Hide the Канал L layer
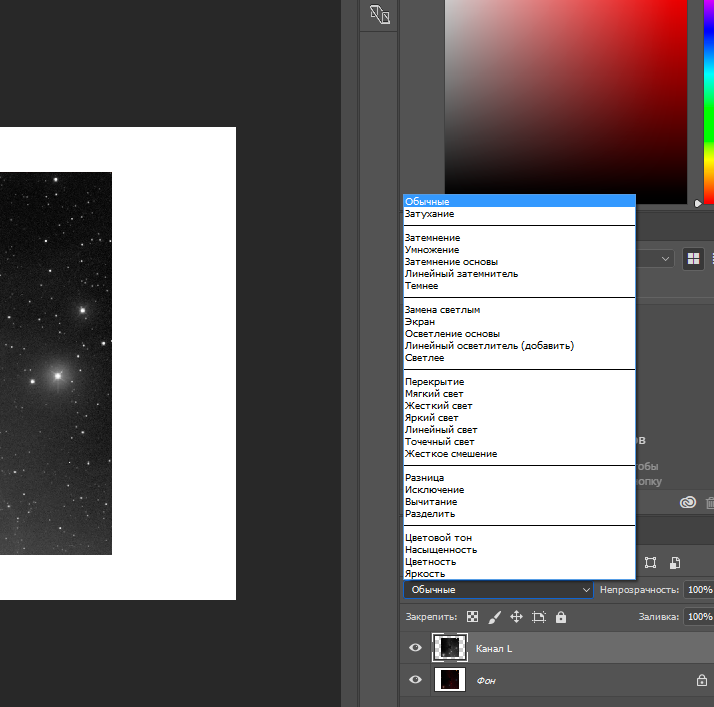The width and height of the screenshot is (714, 707). pyautogui.click(x=416, y=648)
